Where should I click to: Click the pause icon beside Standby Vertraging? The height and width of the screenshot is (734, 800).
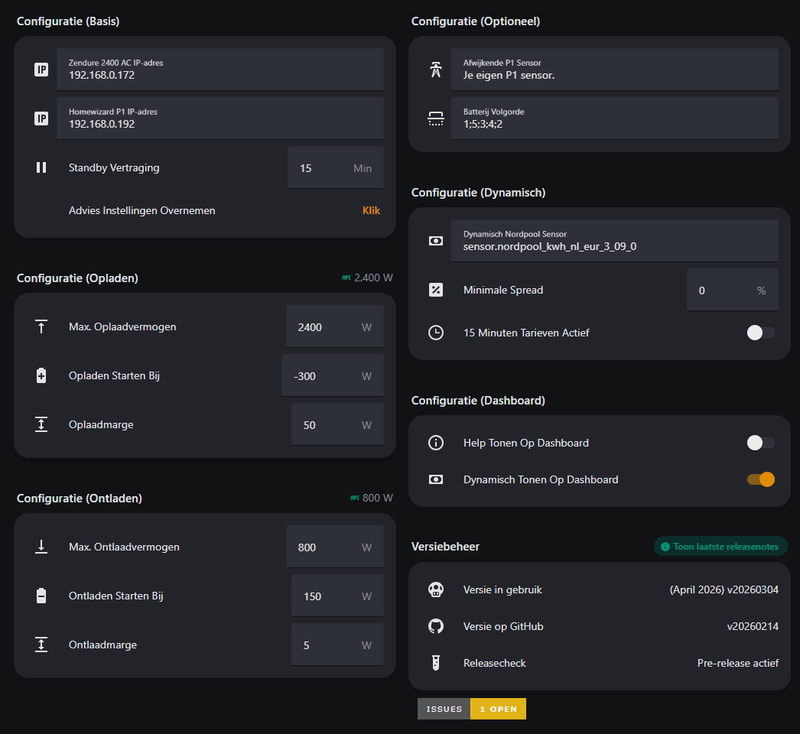pyautogui.click(x=41, y=168)
